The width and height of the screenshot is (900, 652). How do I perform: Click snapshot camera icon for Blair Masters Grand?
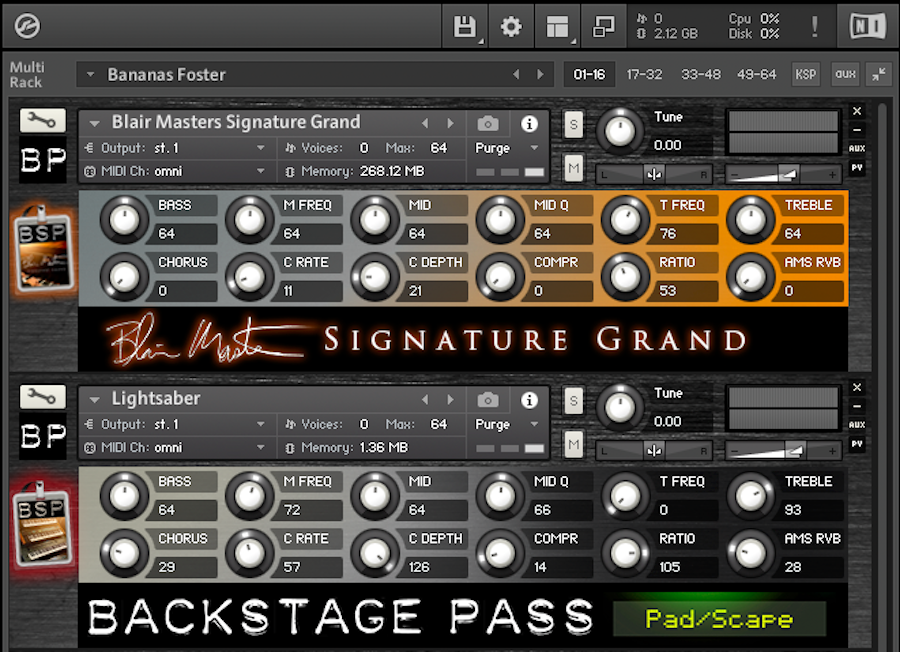point(488,123)
